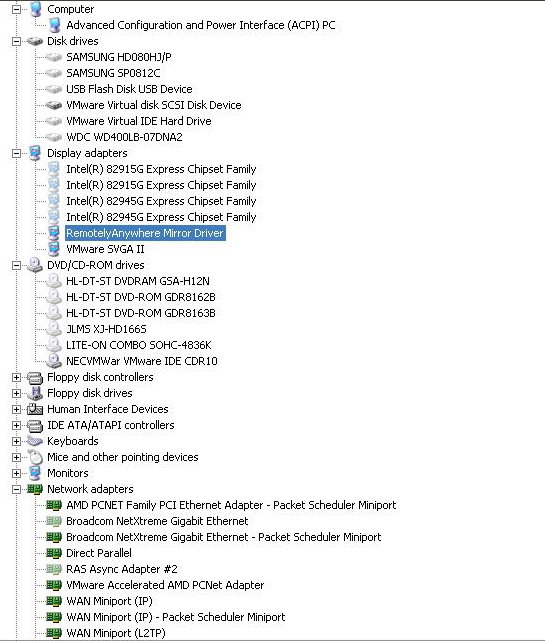Click the Network adapters label

(x=90, y=489)
